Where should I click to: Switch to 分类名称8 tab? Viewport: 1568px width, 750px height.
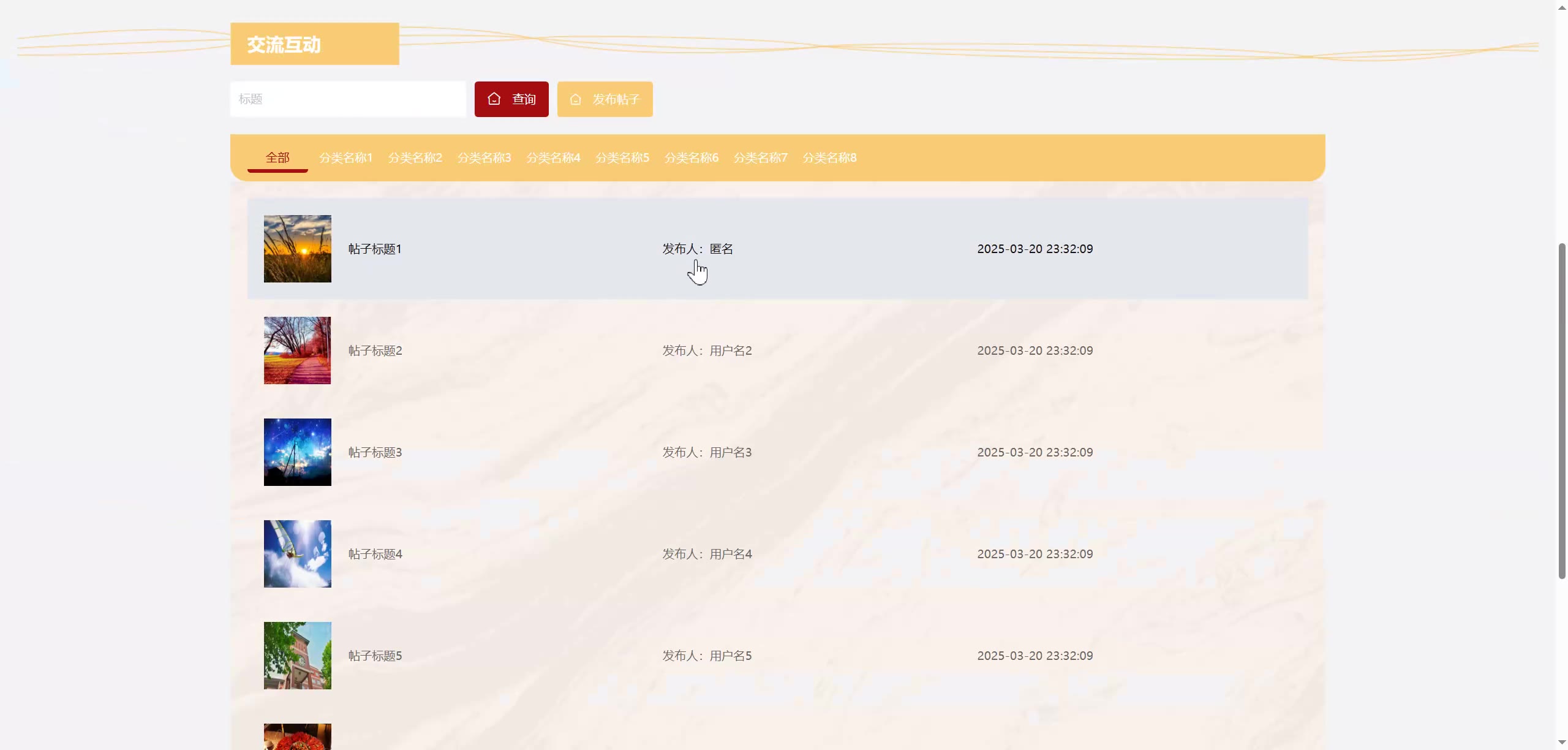pos(829,158)
